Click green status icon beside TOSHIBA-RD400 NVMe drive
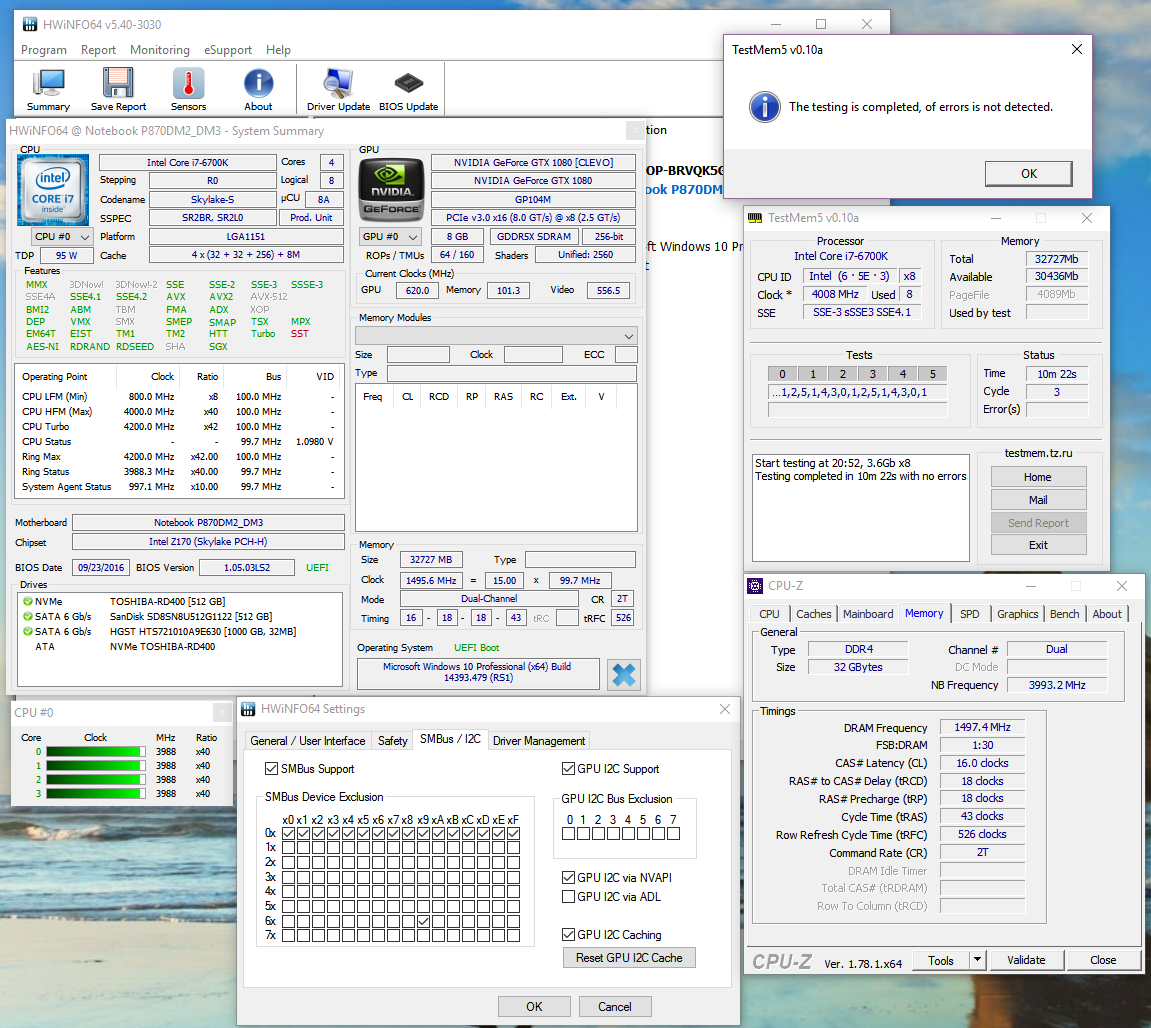The width and height of the screenshot is (1151, 1028). 28,601
